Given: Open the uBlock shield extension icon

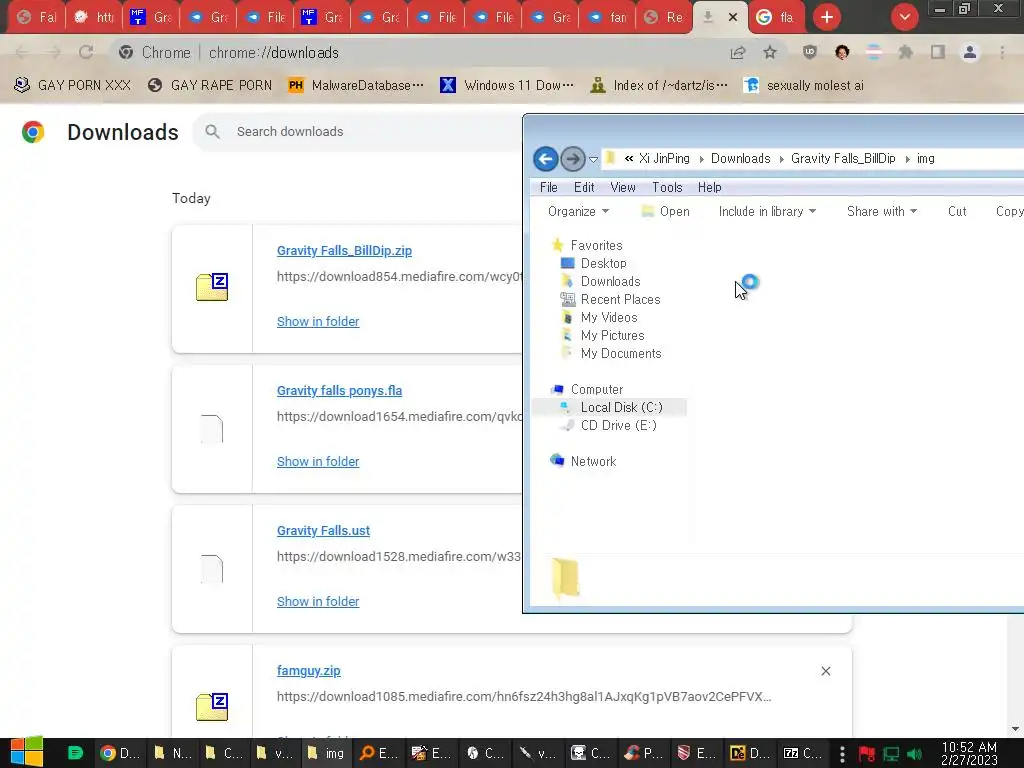Looking at the screenshot, I should (x=810, y=52).
